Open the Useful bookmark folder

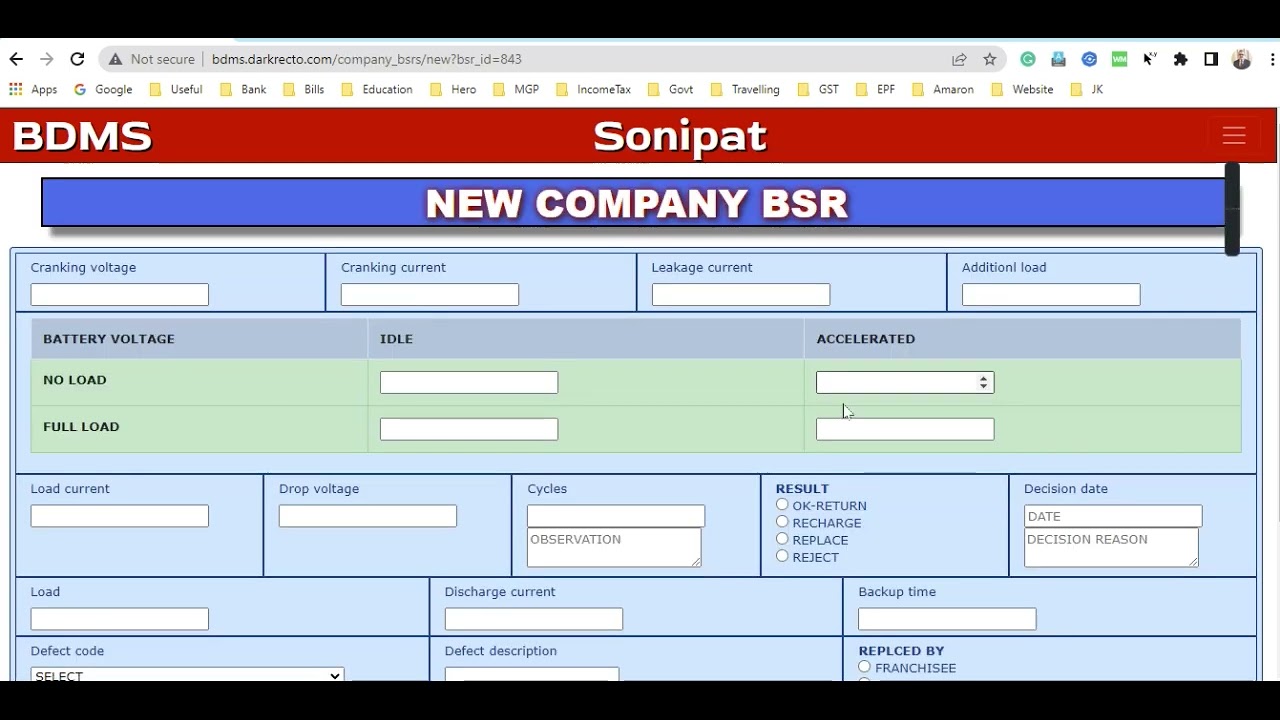(x=175, y=89)
